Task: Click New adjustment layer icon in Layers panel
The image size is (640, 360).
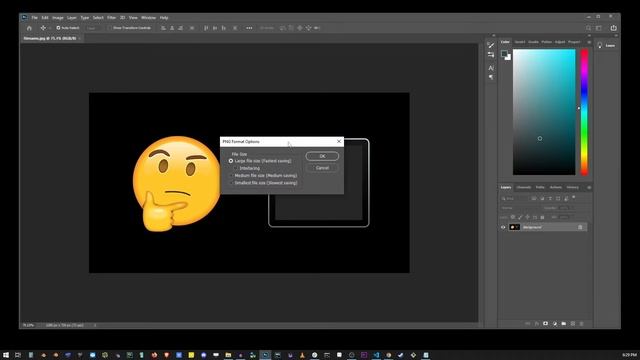Action: point(554,324)
